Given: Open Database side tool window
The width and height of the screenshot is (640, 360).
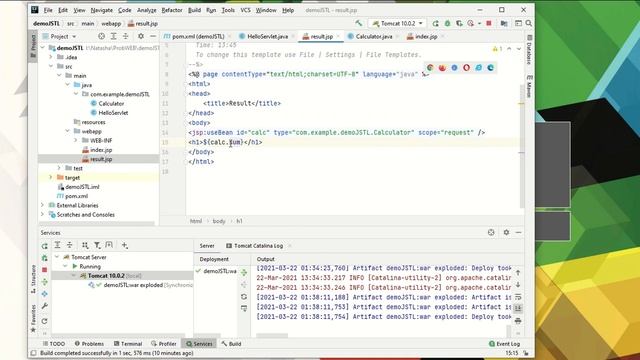Looking at the screenshot, I should tap(529, 50).
